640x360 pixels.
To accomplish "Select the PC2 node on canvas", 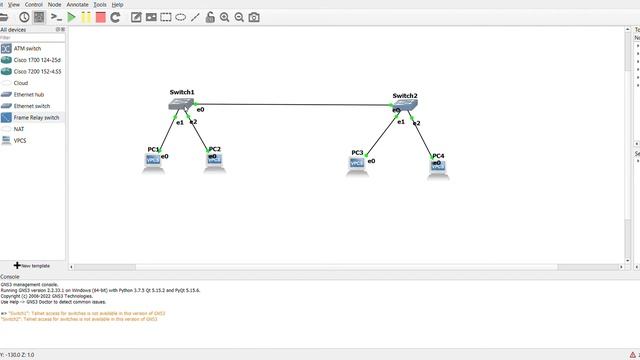I will (x=215, y=163).
